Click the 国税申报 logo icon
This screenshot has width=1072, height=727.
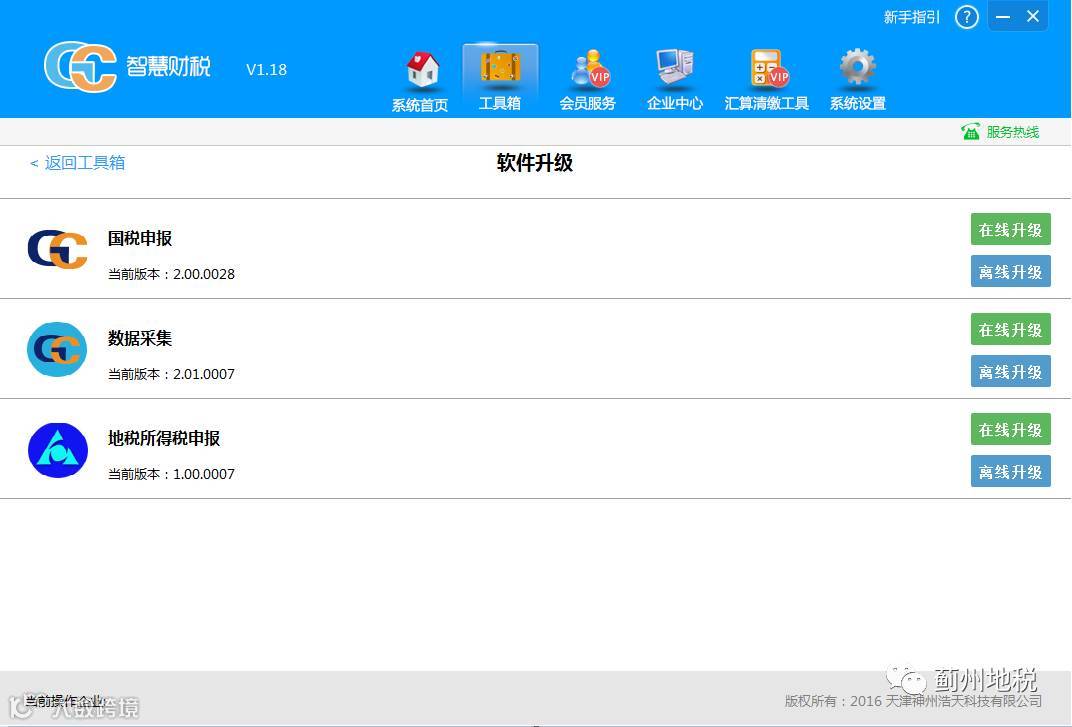(x=57, y=250)
